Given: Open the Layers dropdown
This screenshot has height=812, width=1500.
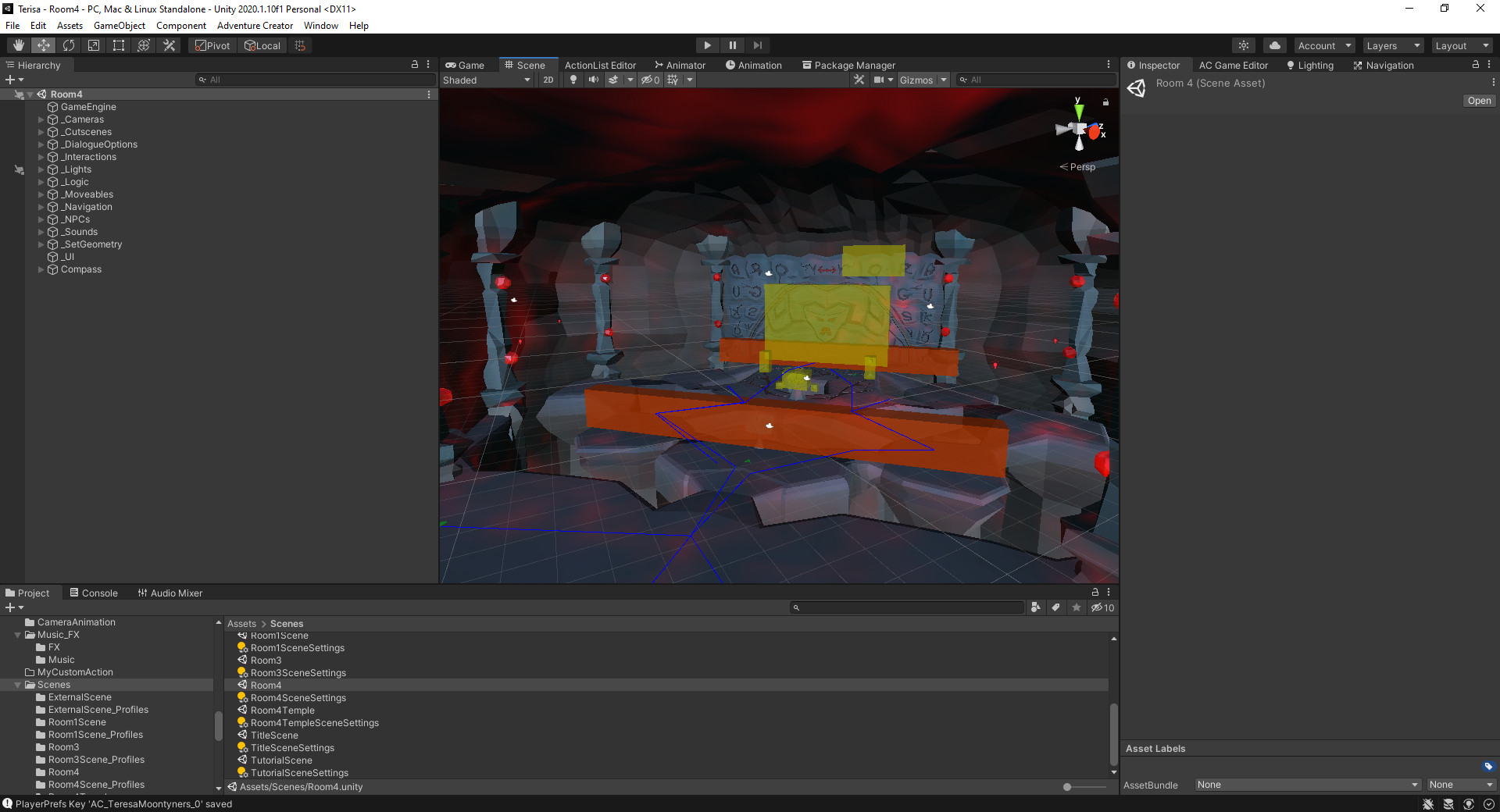Looking at the screenshot, I should [x=1393, y=45].
